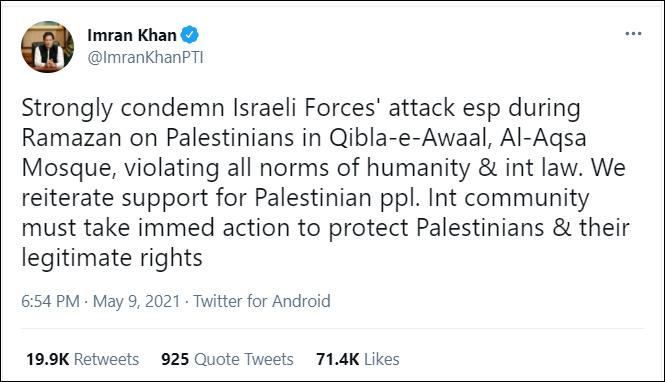Screen dimensions: 665x382
Task: Click the Al-Aqsa text in the tweet
Action: click(x=543, y=139)
